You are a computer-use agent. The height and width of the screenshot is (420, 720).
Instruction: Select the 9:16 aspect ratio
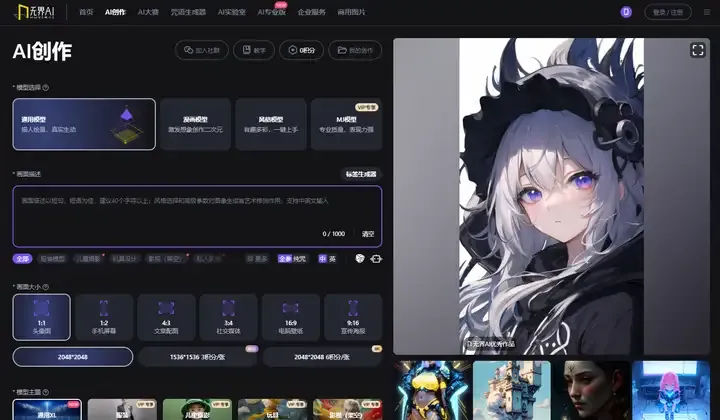[353, 317]
